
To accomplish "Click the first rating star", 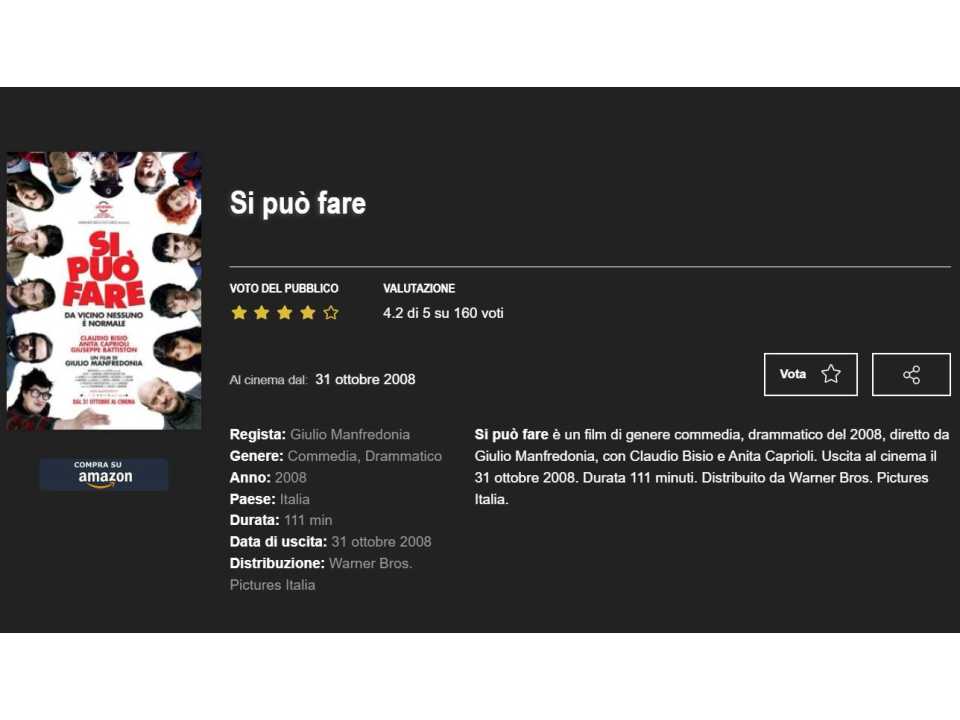I will 239,313.
